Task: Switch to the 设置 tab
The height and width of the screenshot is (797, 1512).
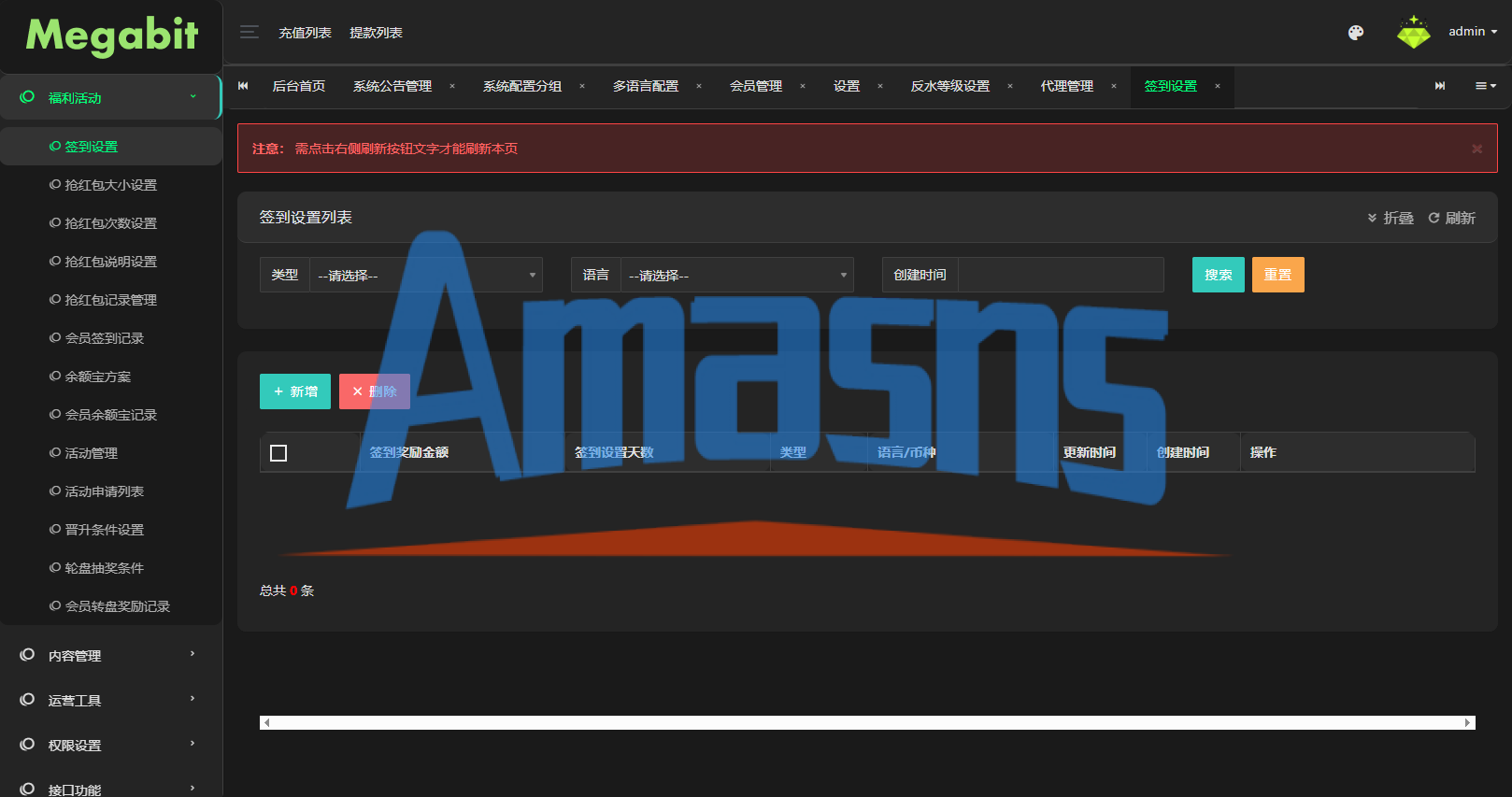Action: [847, 86]
